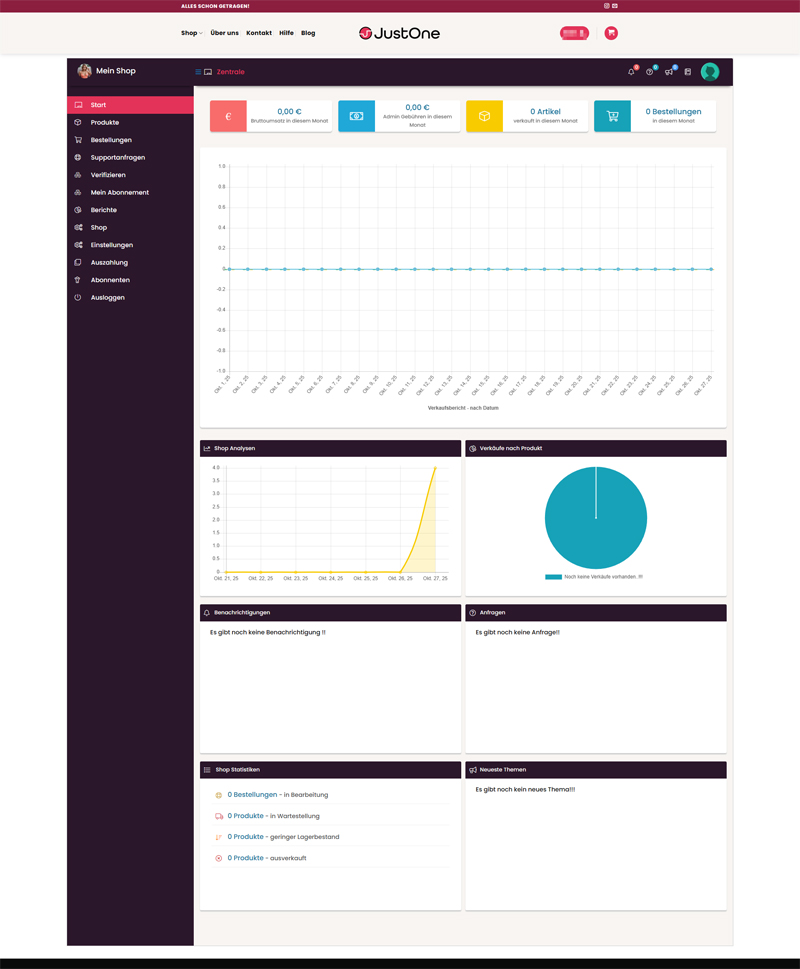Image resolution: width=800 pixels, height=969 pixels.
Task: Open notifications via the bell icon
Action: (631, 72)
